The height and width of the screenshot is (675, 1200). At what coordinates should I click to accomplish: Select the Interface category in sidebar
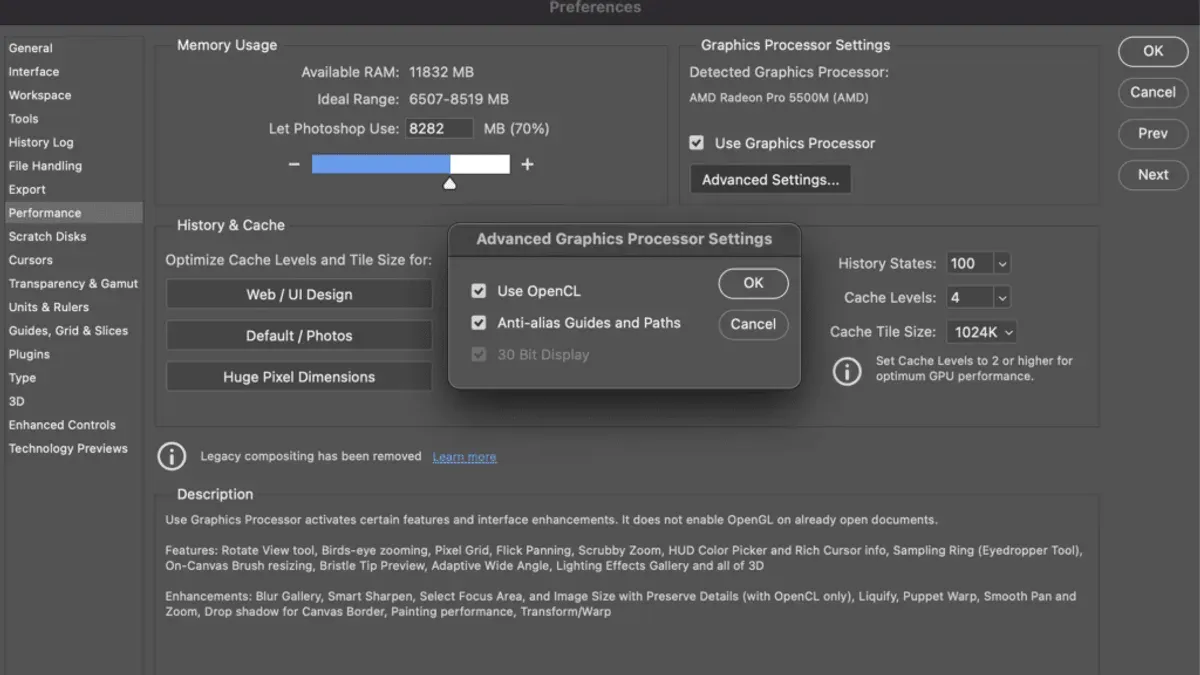tap(34, 72)
